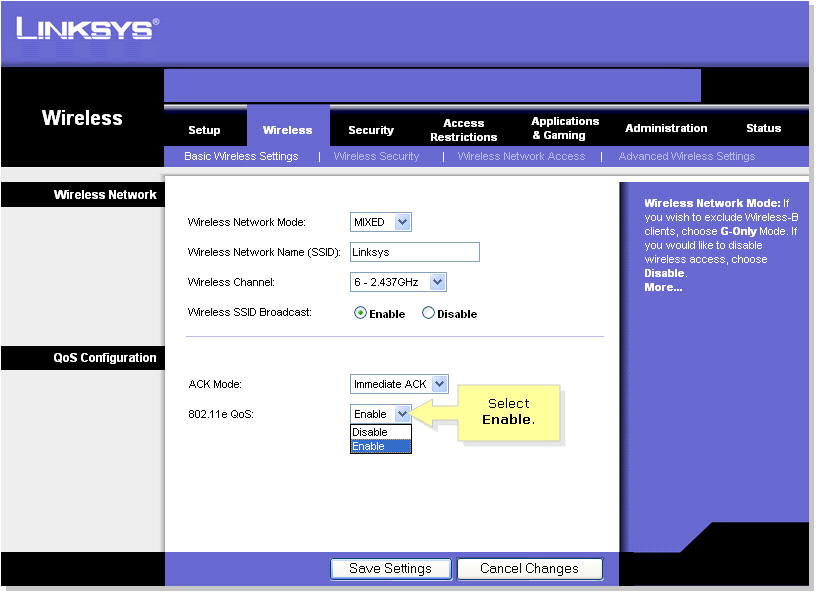Disable Wireless SSID Broadcast
This screenshot has width=816, height=593.
click(428, 313)
